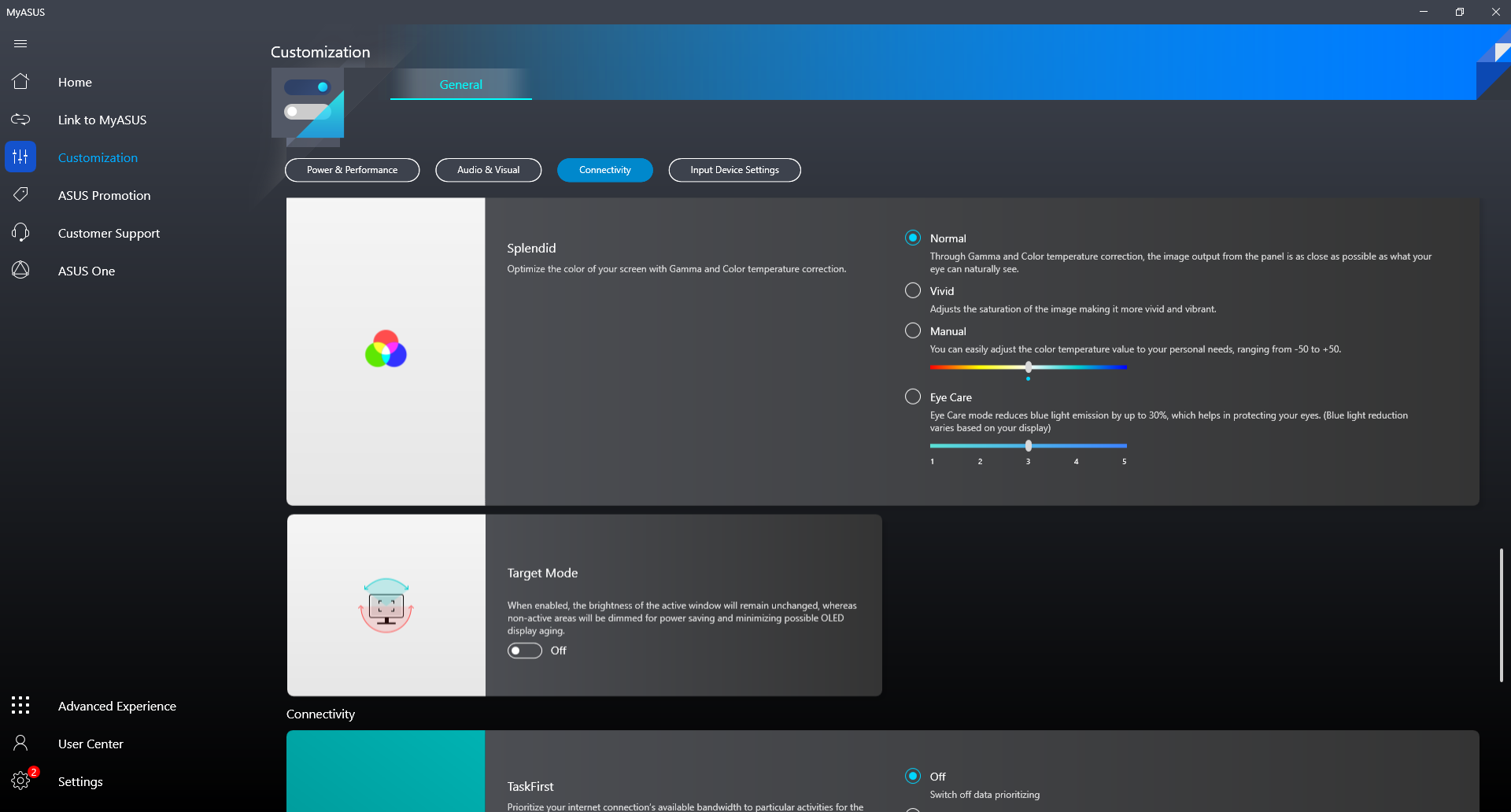
Task: Open the Customization section
Action: pos(98,157)
